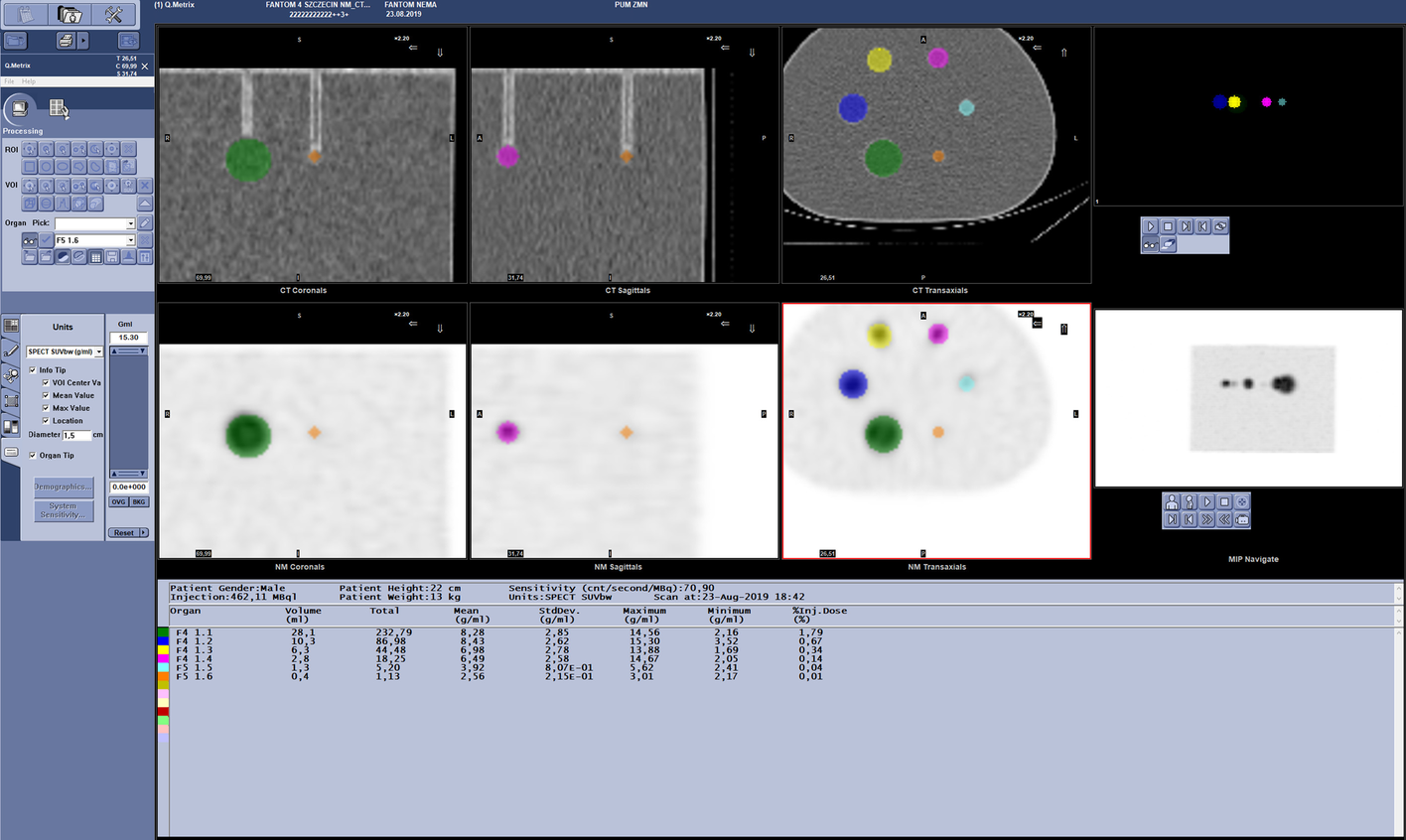
Task: Click the fast-forward icon in MIP controls
Action: 1207,519
